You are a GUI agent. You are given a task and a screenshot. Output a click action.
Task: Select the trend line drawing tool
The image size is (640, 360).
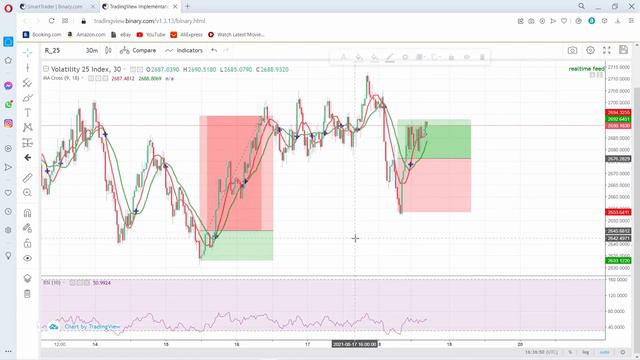tap(27, 67)
